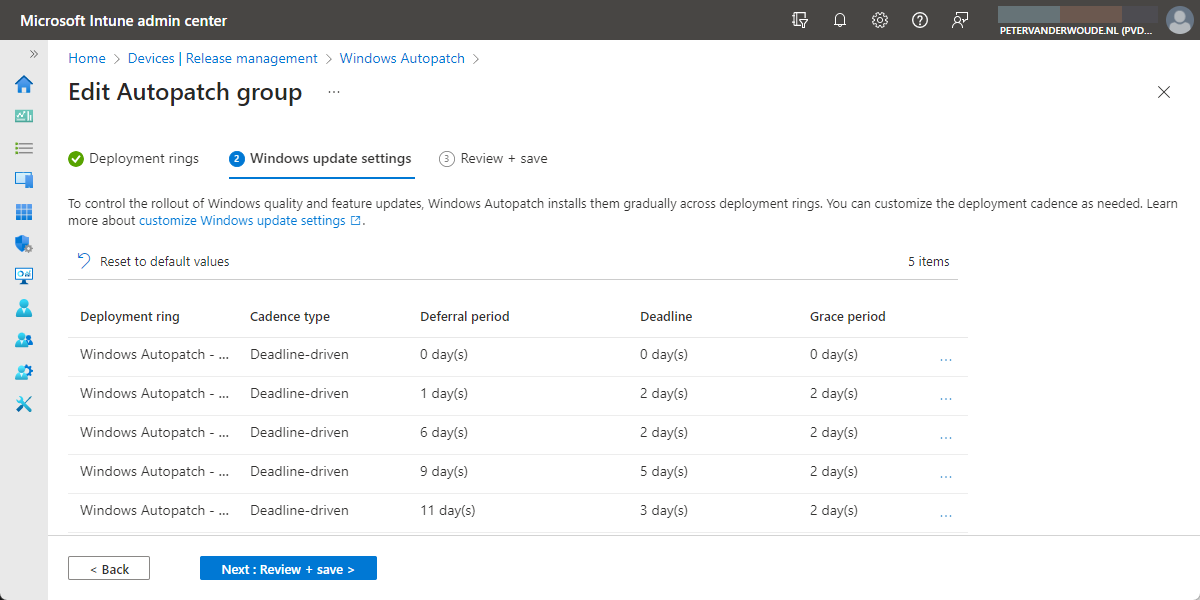Open the more options ellipsis beside the page title
The height and width of the screenshot is (600, 1200).
[x=333, y=91]
